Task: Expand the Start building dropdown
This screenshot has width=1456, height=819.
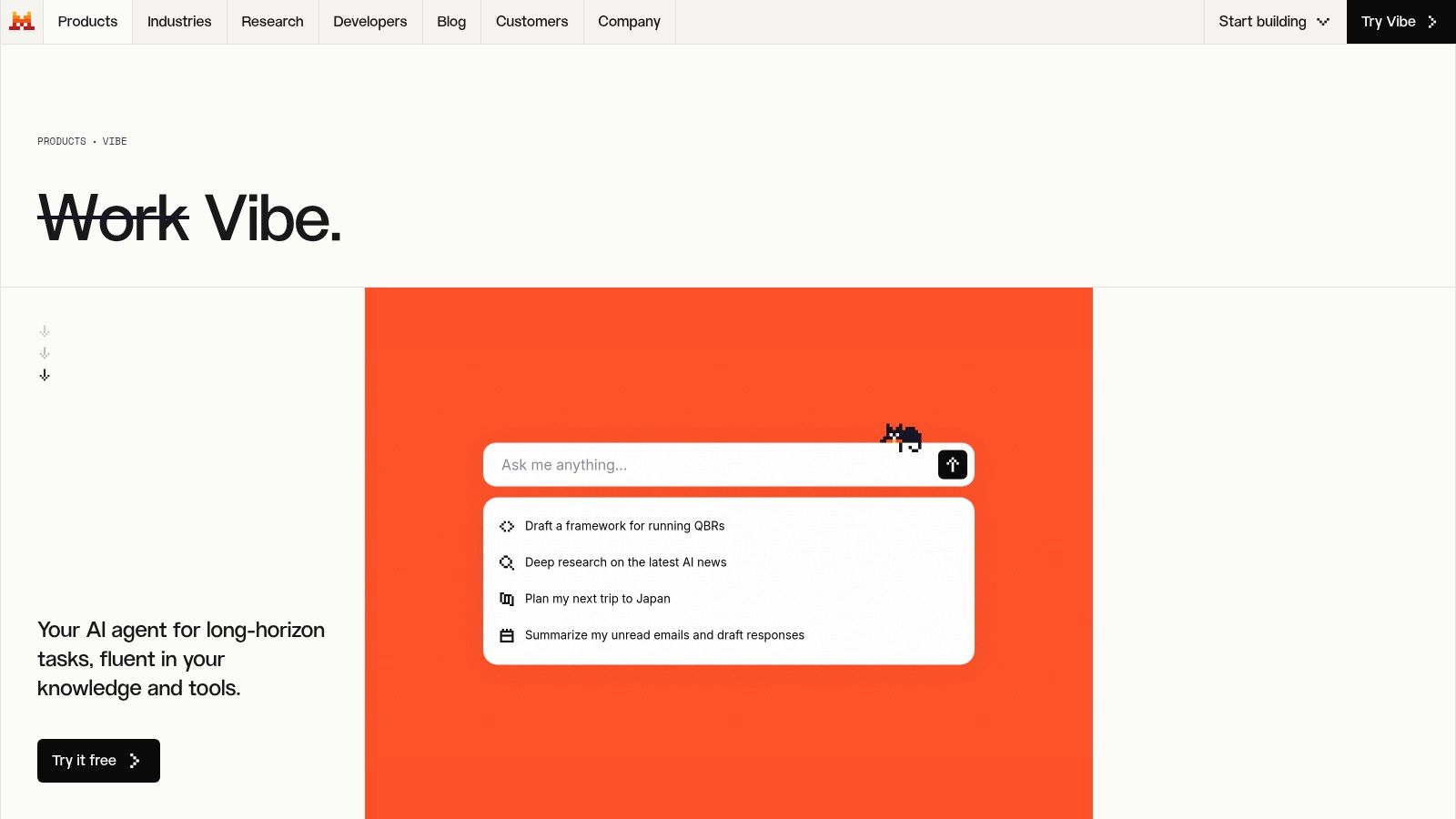Action: 1274,22
